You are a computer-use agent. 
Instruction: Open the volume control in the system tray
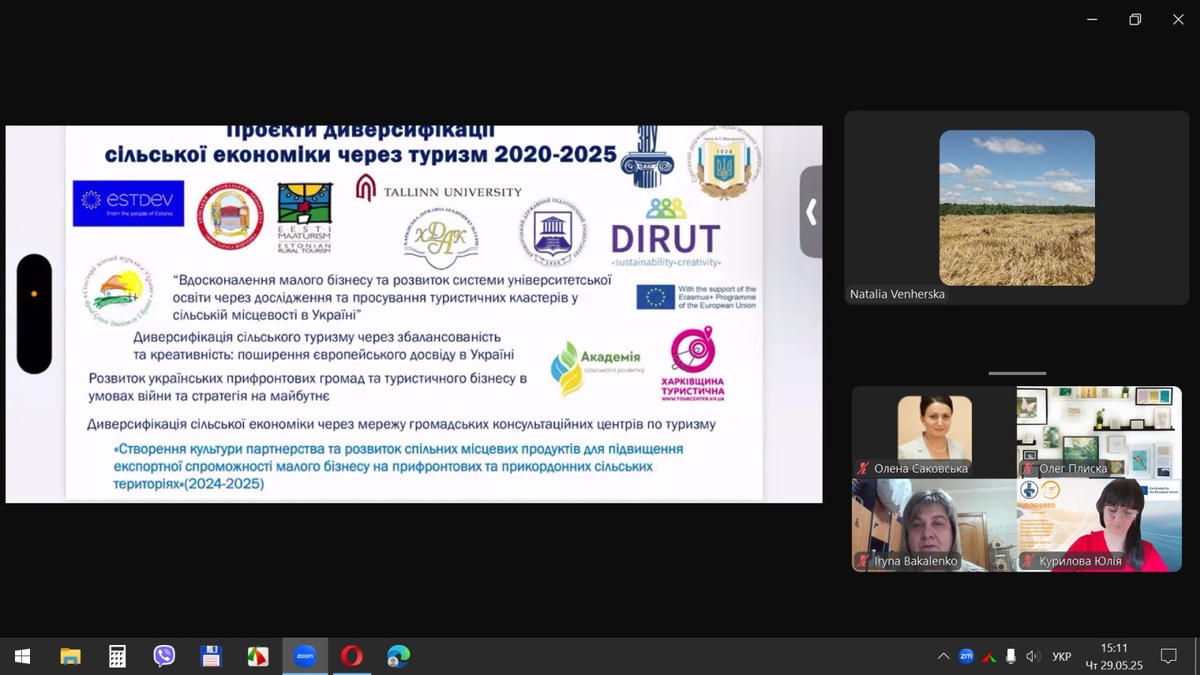pos(1033,656)
